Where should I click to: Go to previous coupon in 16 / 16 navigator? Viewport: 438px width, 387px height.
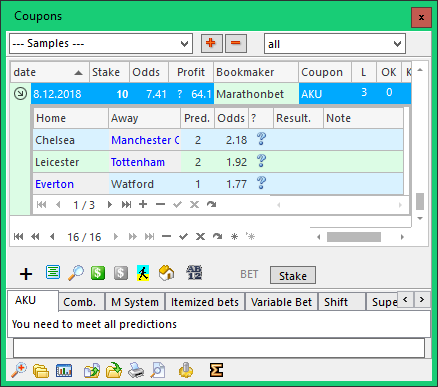coord(52,237)
